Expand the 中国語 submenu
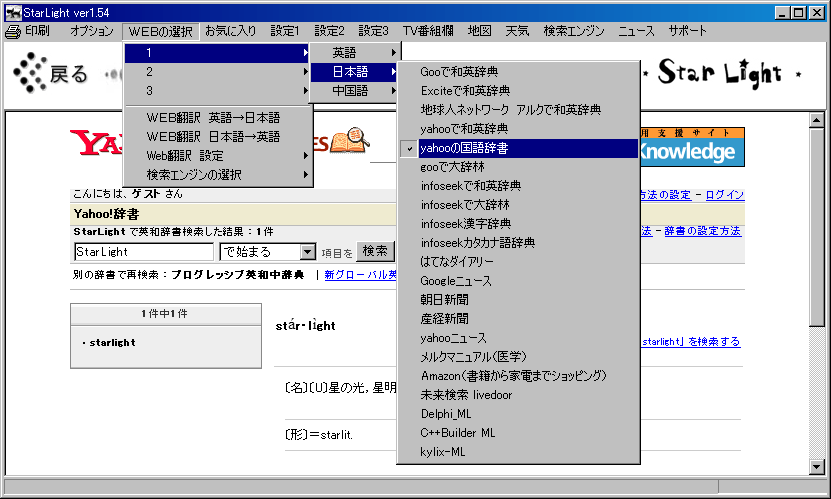This screenshot has height=499, width=831. pos(355,91)
